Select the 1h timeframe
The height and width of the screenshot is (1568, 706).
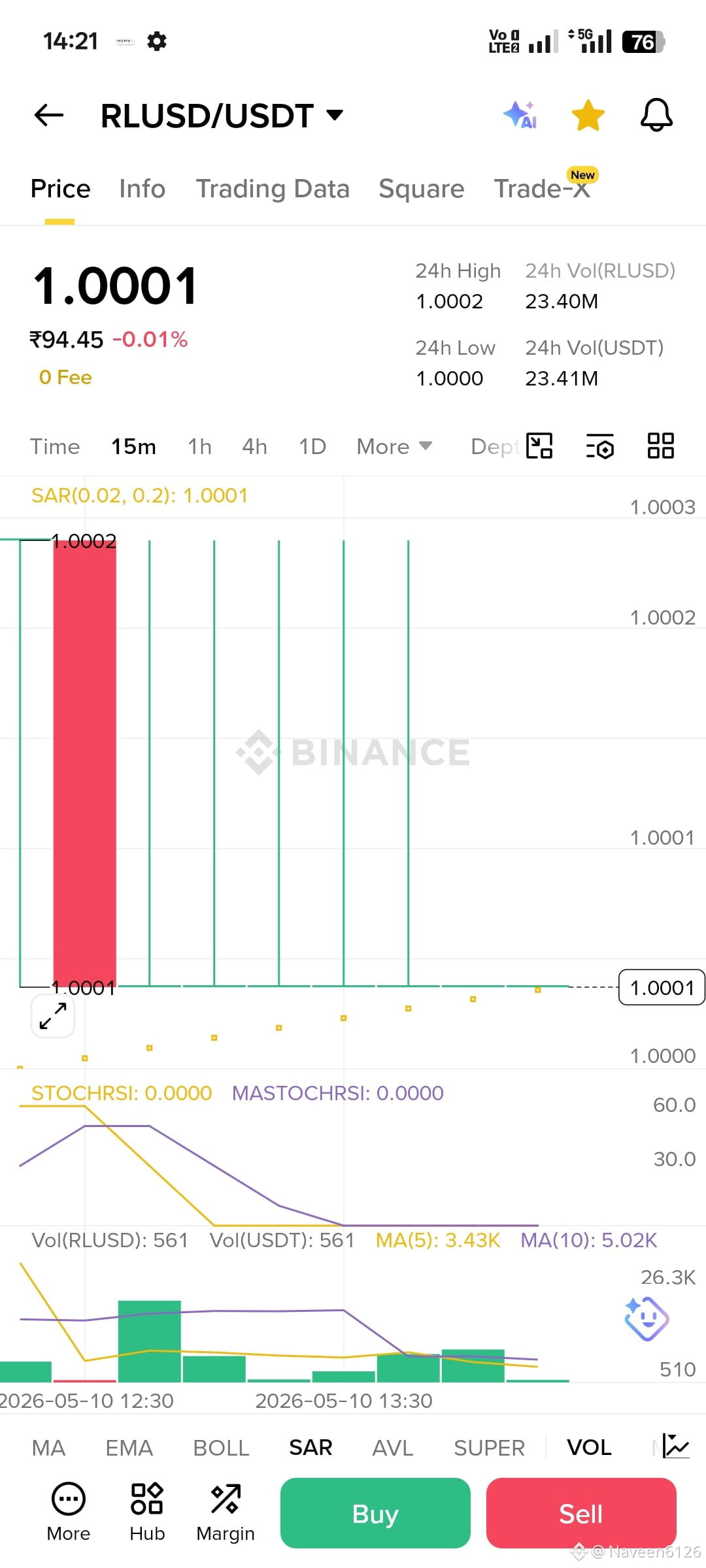(199, 447)
